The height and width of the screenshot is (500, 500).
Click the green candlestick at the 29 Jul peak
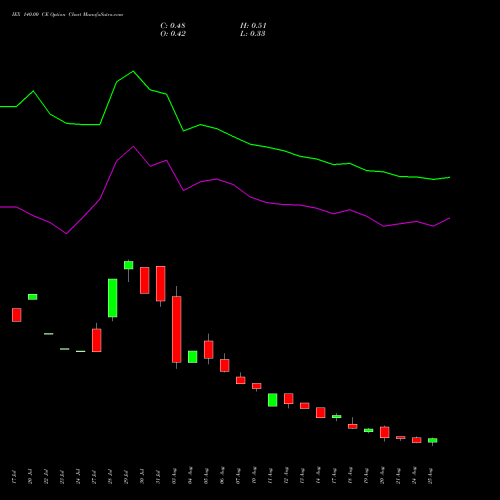click(129, 265)
